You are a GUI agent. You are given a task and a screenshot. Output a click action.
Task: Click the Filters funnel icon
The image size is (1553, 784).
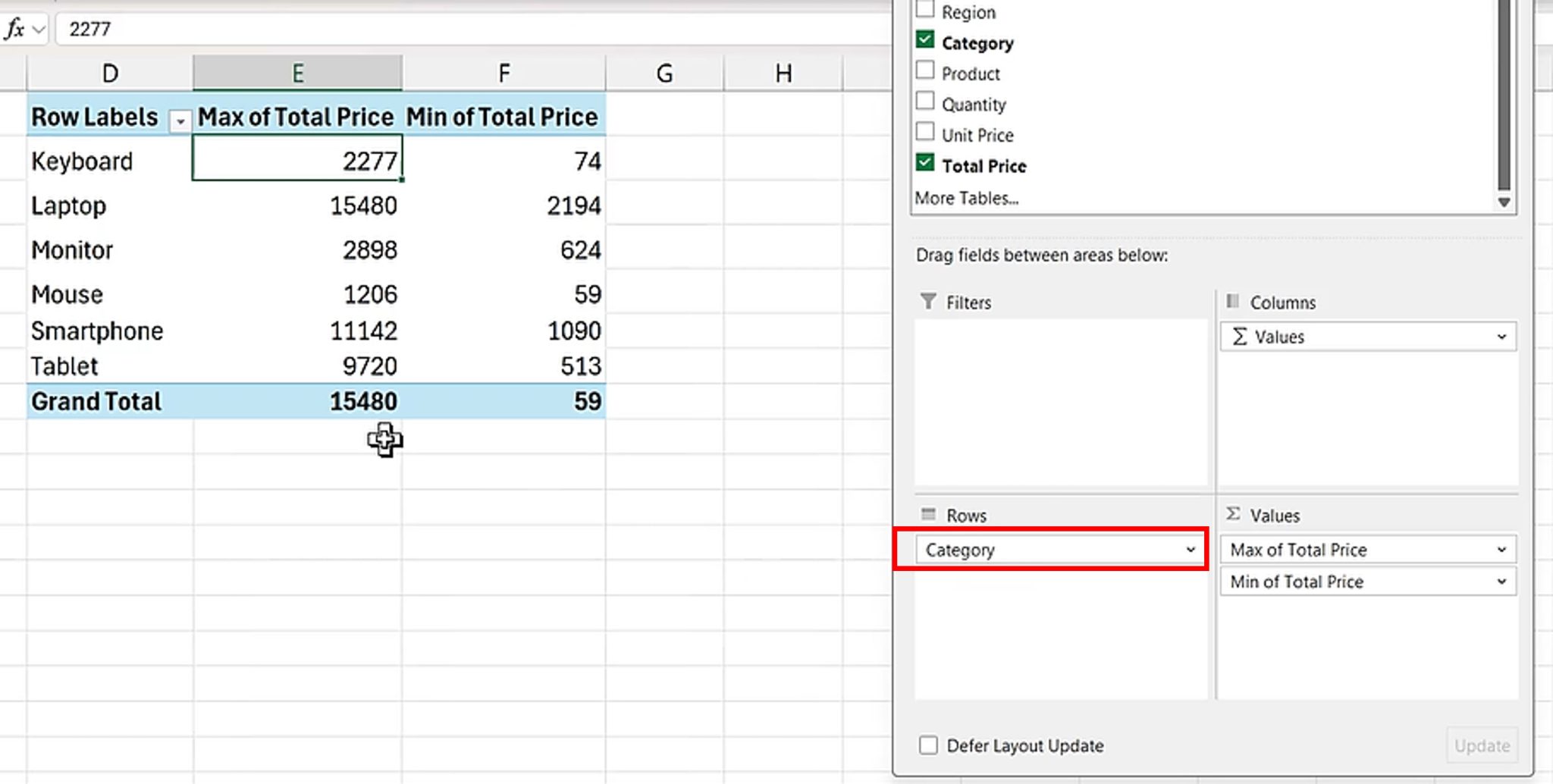tap(928, 302)
